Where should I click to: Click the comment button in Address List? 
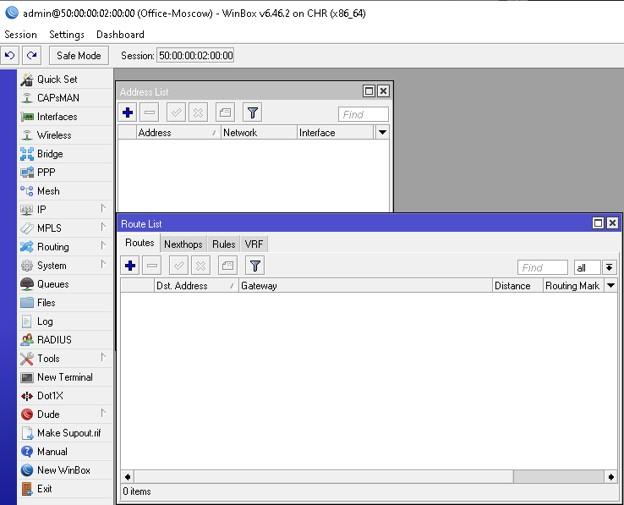(x=225, y=113)
